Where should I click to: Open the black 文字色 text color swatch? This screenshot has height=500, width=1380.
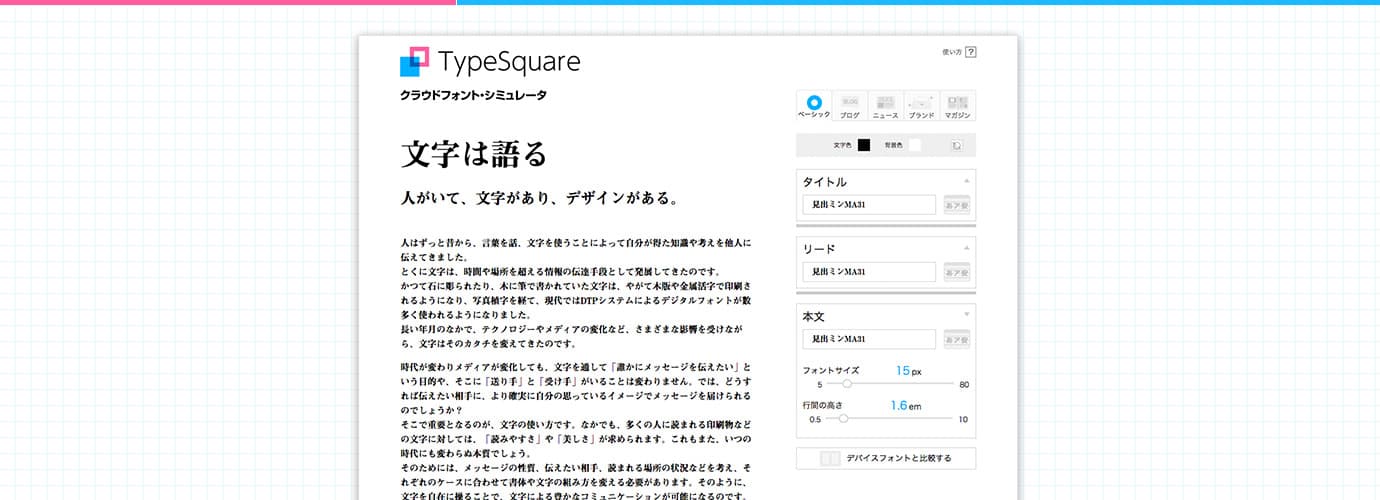pos(864,145)
